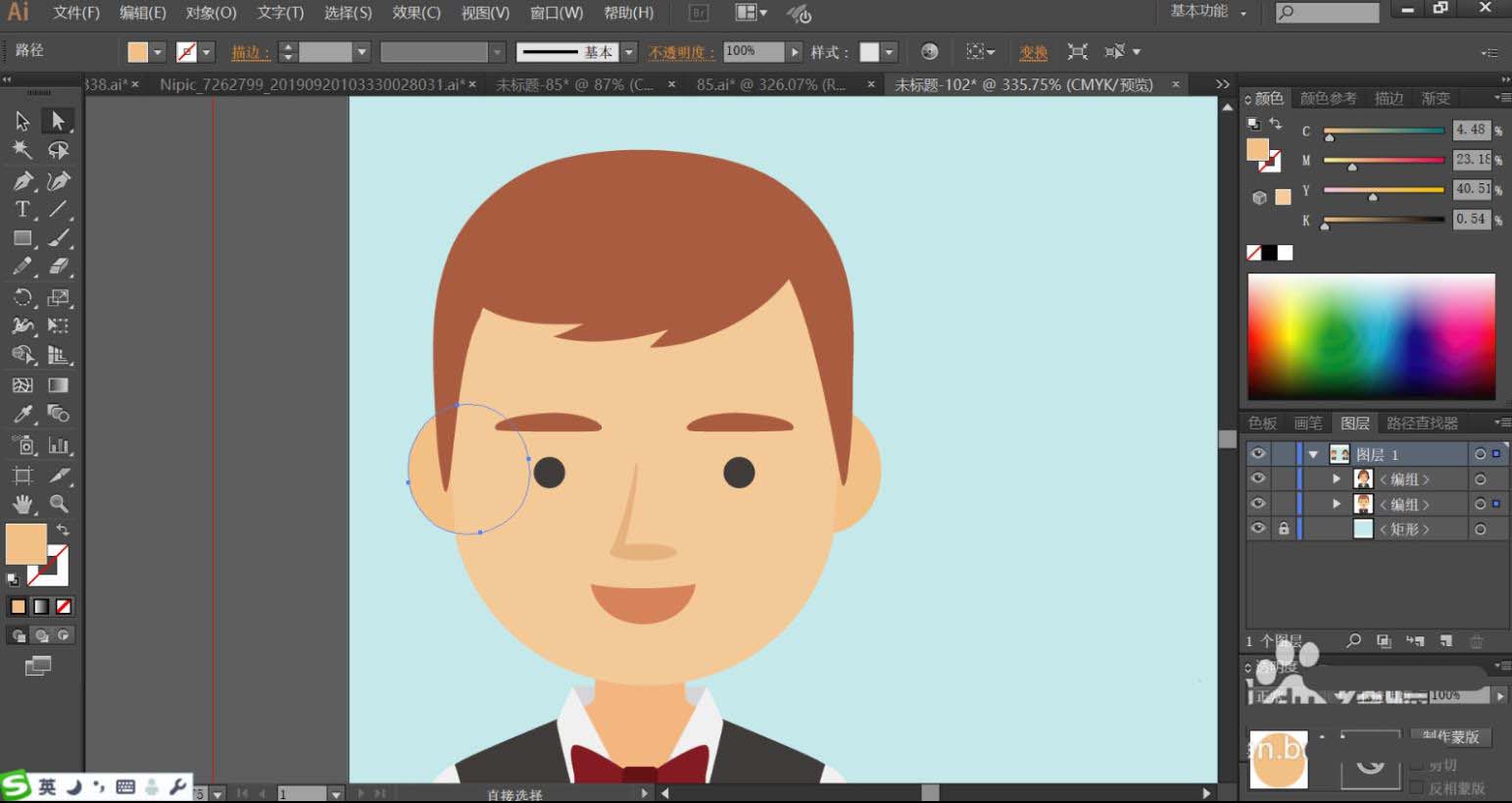Switch to the 85.ai document tab
The image size is (1512, 803).
coord(770,85)
